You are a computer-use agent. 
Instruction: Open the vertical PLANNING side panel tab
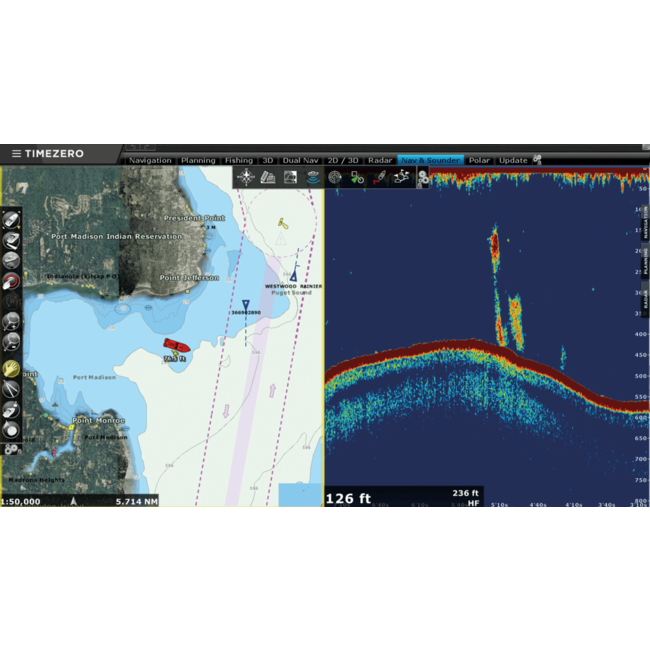645,261
